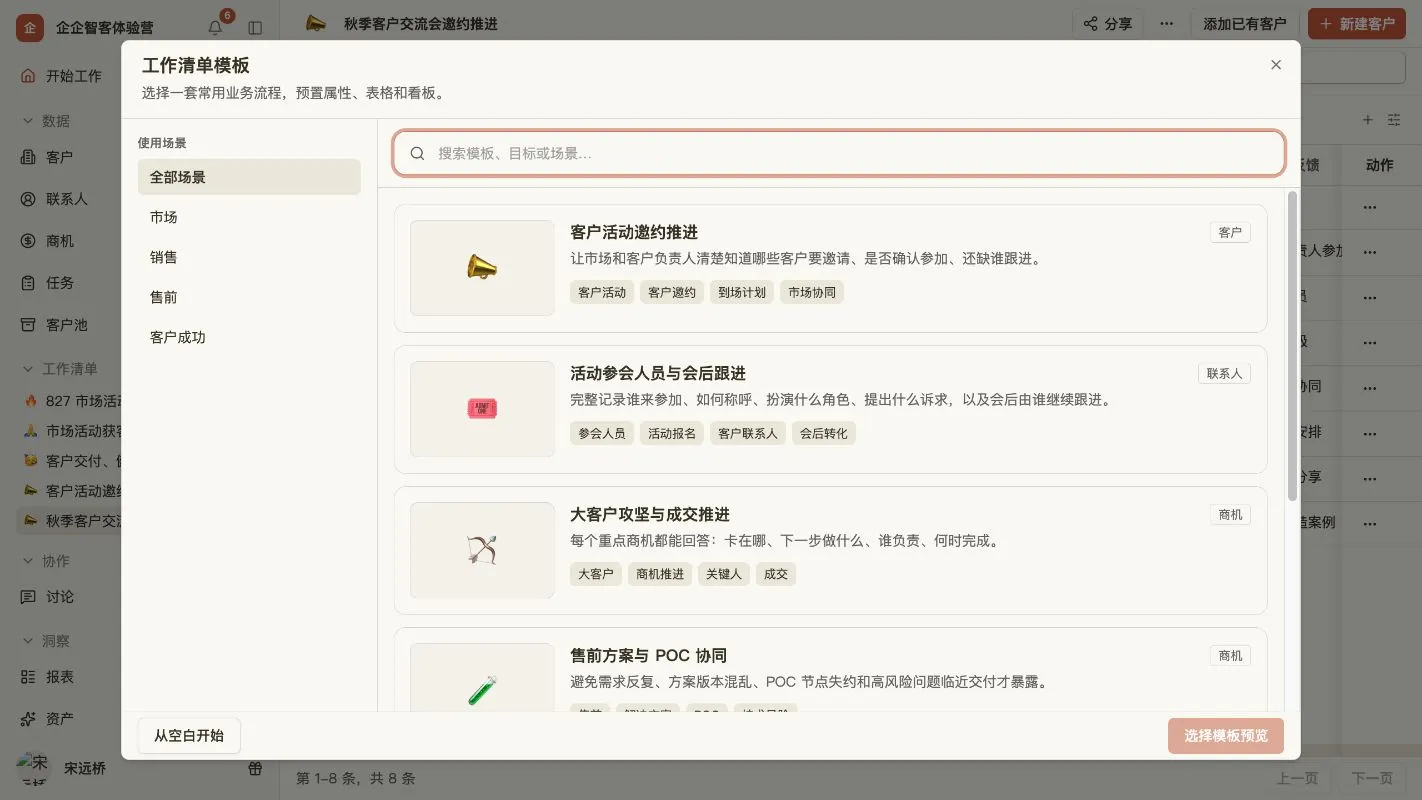This screenshot has width=1422, height=800.
Task: Click 从空白开始 button
Action: [189, 735]
